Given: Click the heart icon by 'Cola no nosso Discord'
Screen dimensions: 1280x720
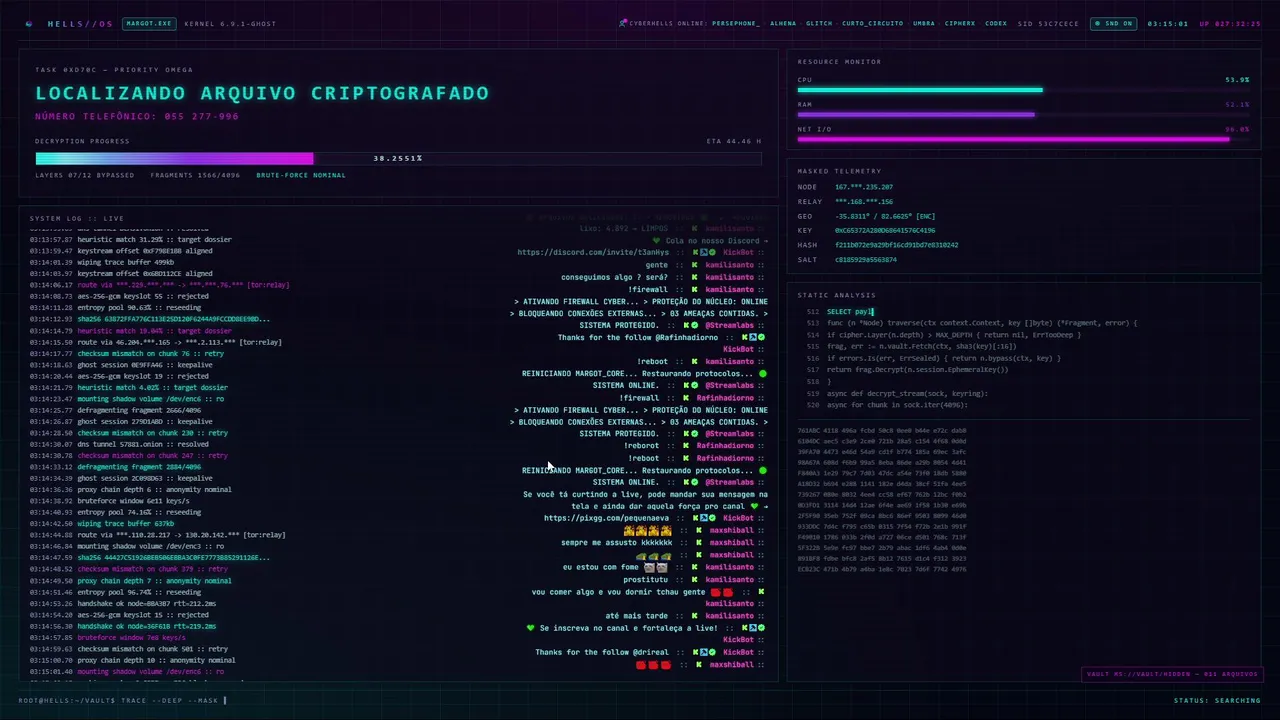Looking at the screenshot, I should pos(656,241).
